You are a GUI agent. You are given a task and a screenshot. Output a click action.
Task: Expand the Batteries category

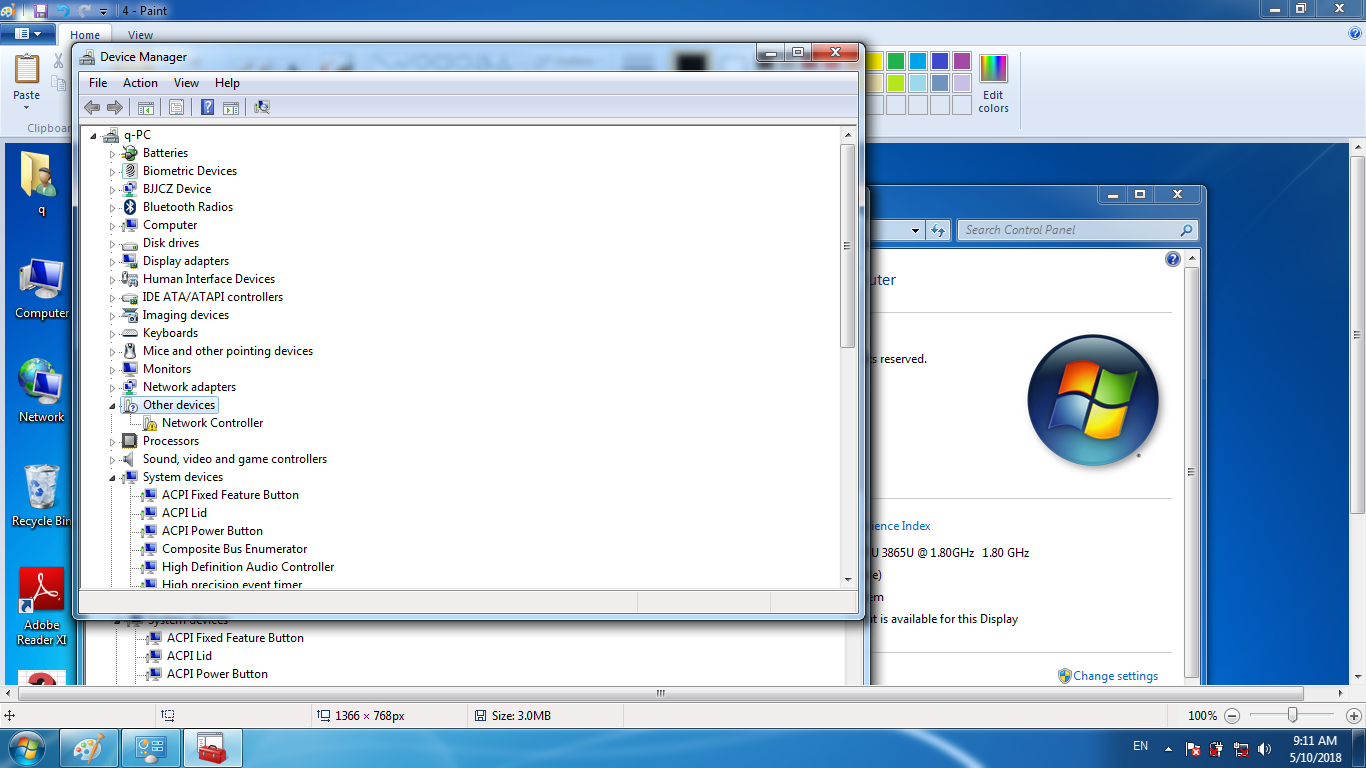click(x=113, y=154)
